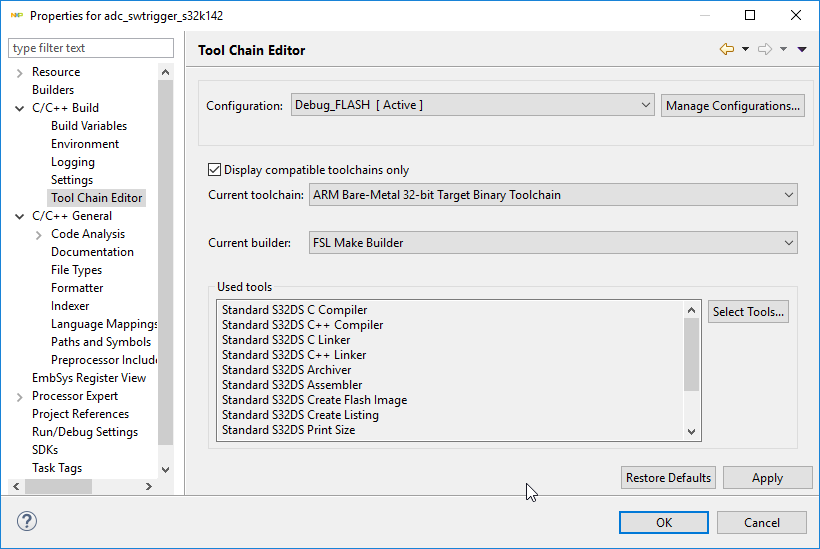Collapse the C/C++ General tree node
The width and height of the screenshot is (820, 549).
[20, 216]
